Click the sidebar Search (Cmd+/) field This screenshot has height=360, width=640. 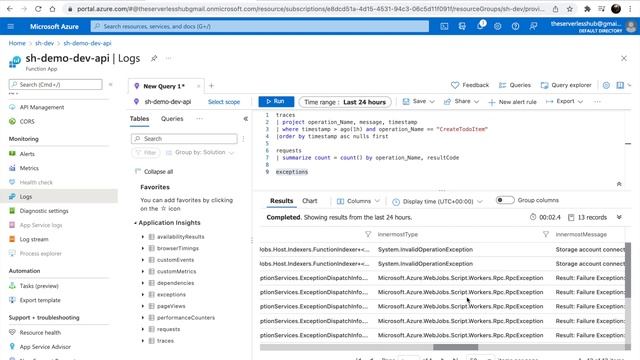[56, 84]
